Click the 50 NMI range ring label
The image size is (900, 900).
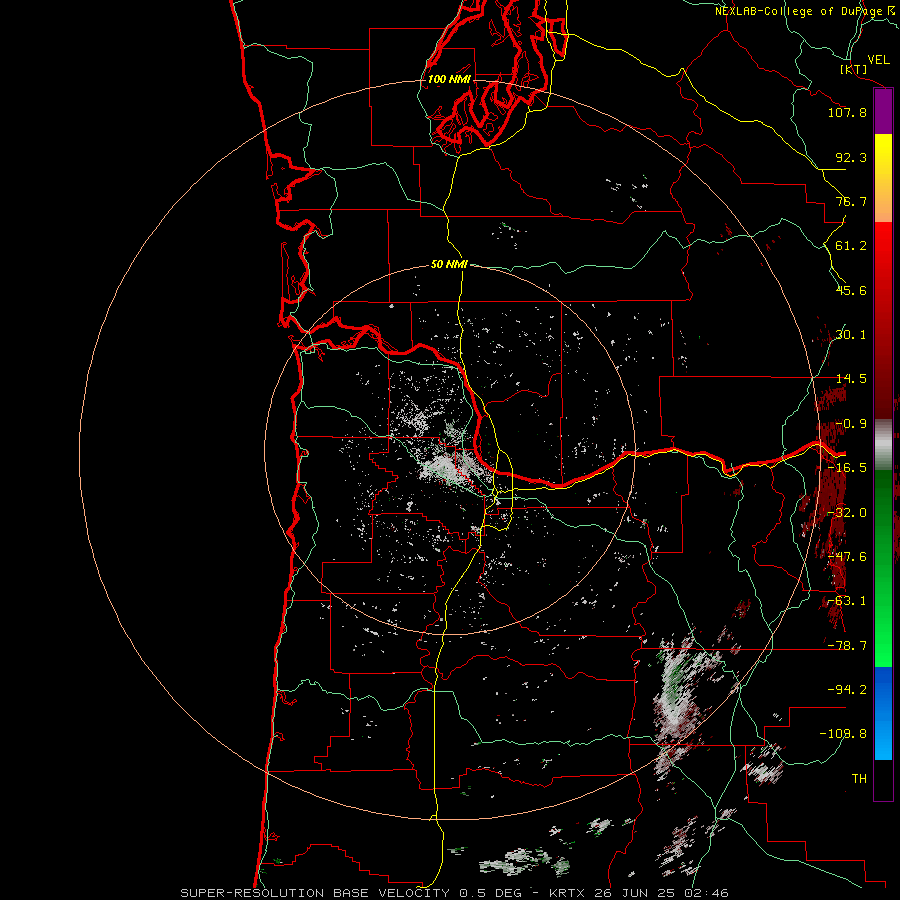449,265
